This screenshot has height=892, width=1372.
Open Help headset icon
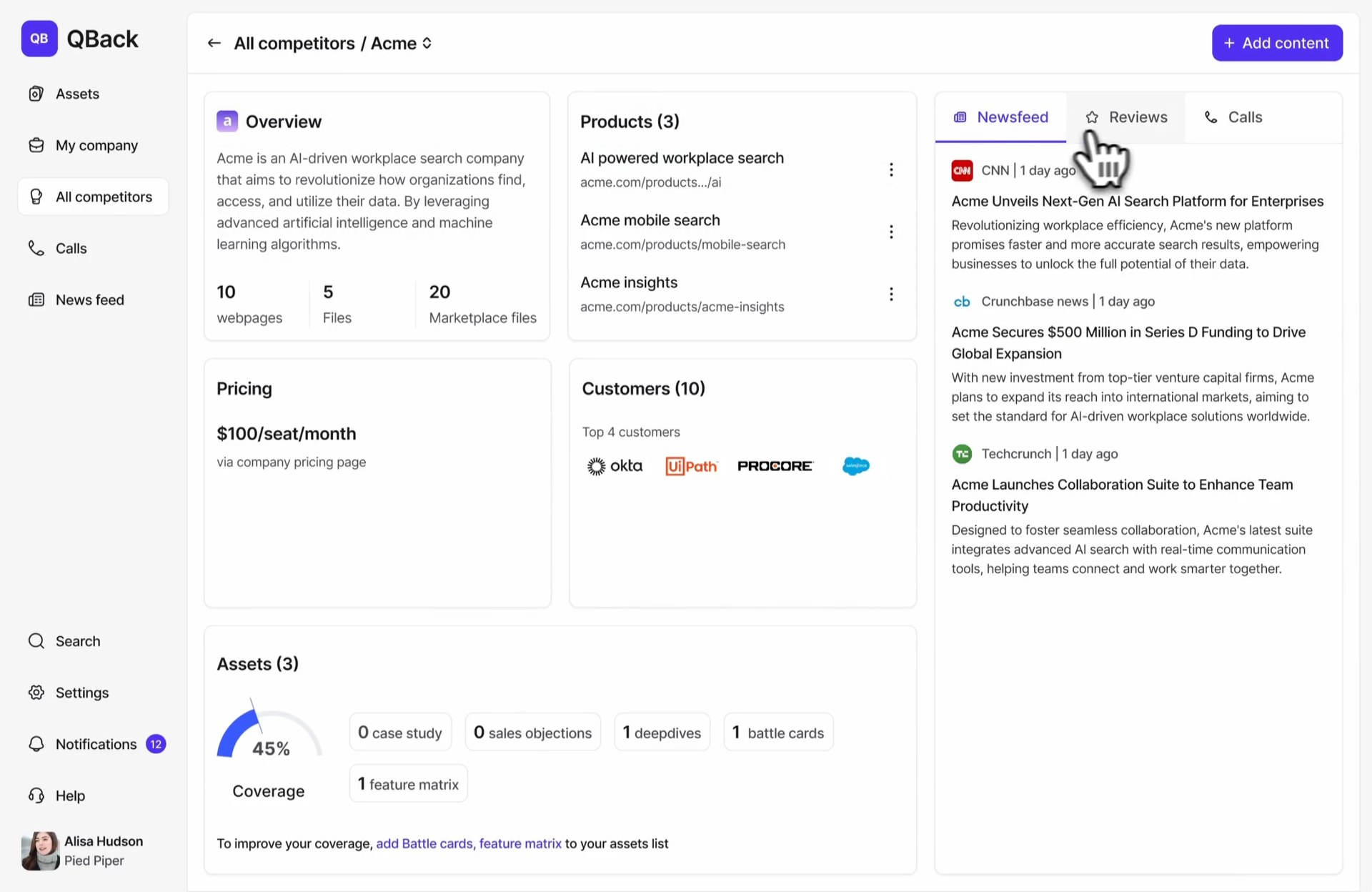(x=36, y=796)
